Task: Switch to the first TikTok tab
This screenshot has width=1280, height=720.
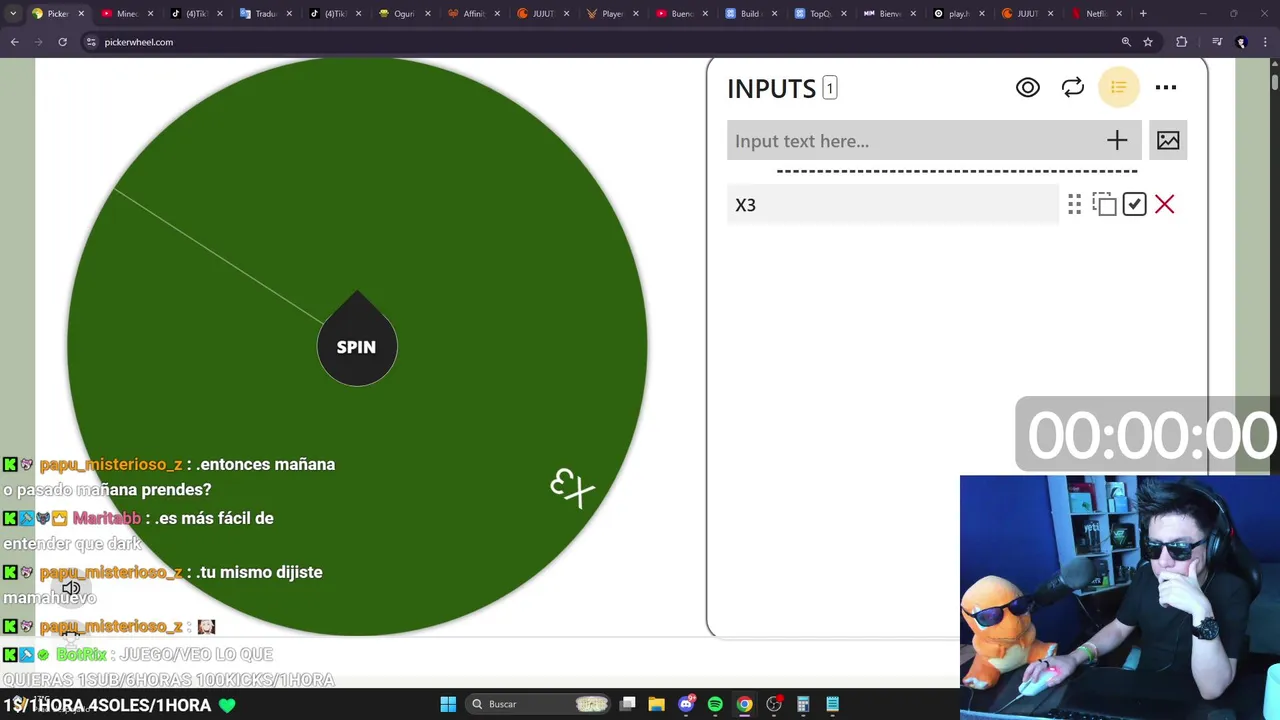Action: pos(196,14)
